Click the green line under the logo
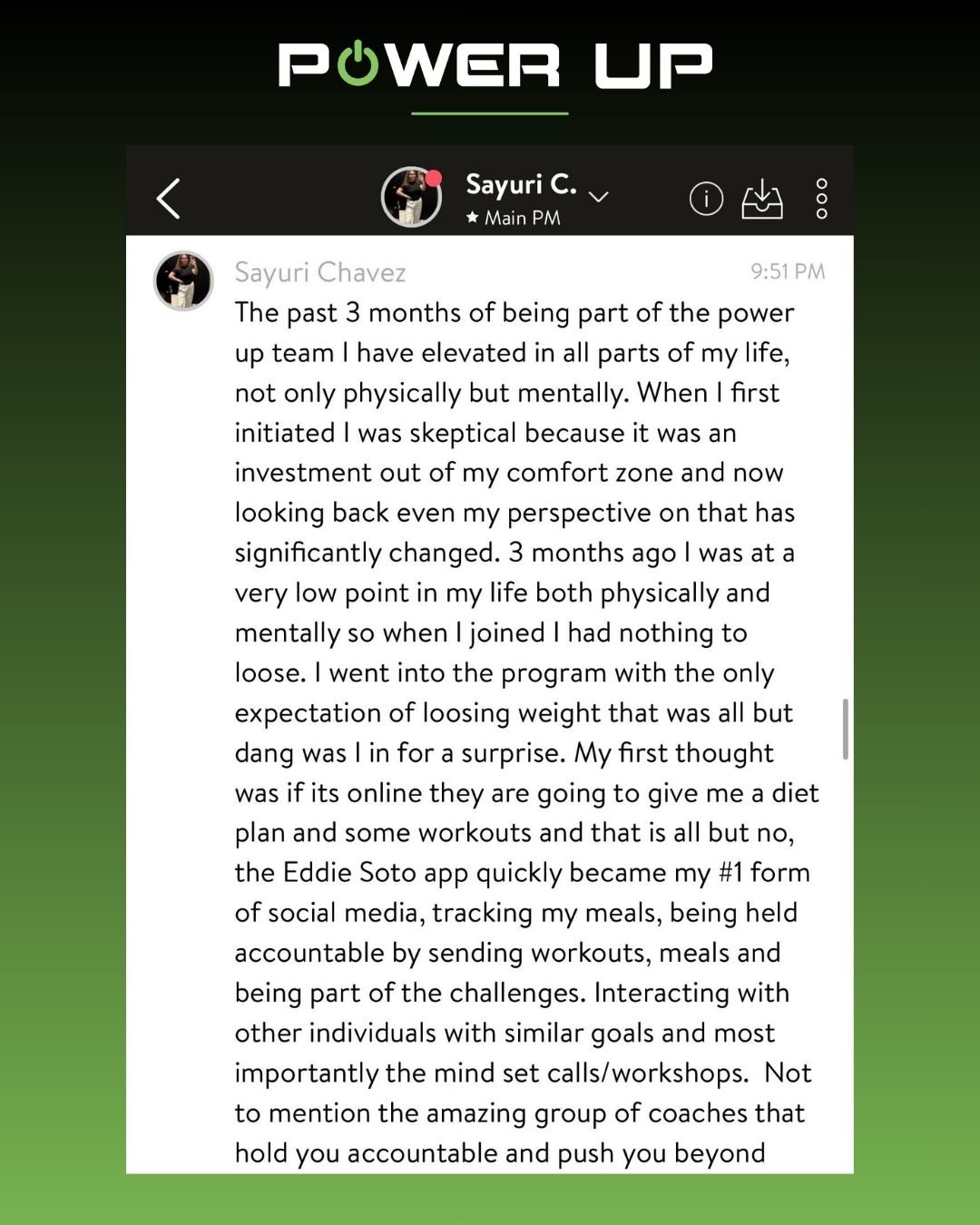 (x=490, y=113)
